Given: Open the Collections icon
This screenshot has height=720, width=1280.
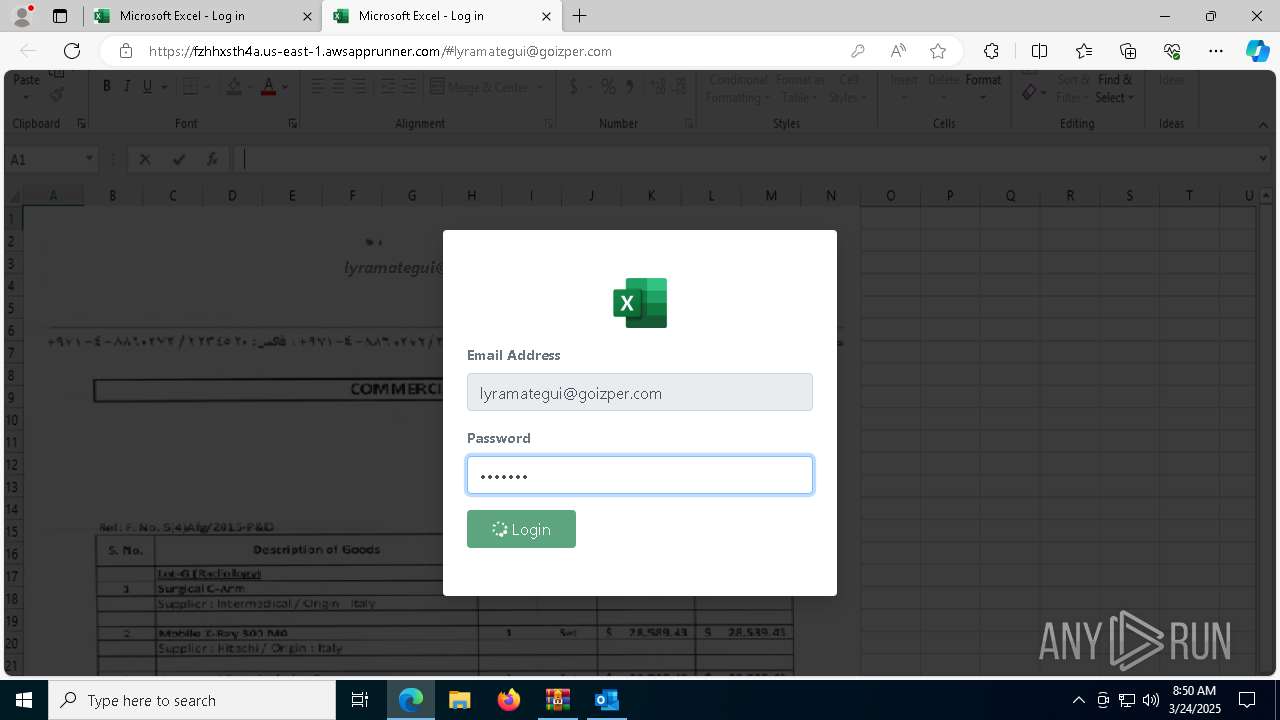Looking at the screenshot, I should pos(1128,51).
